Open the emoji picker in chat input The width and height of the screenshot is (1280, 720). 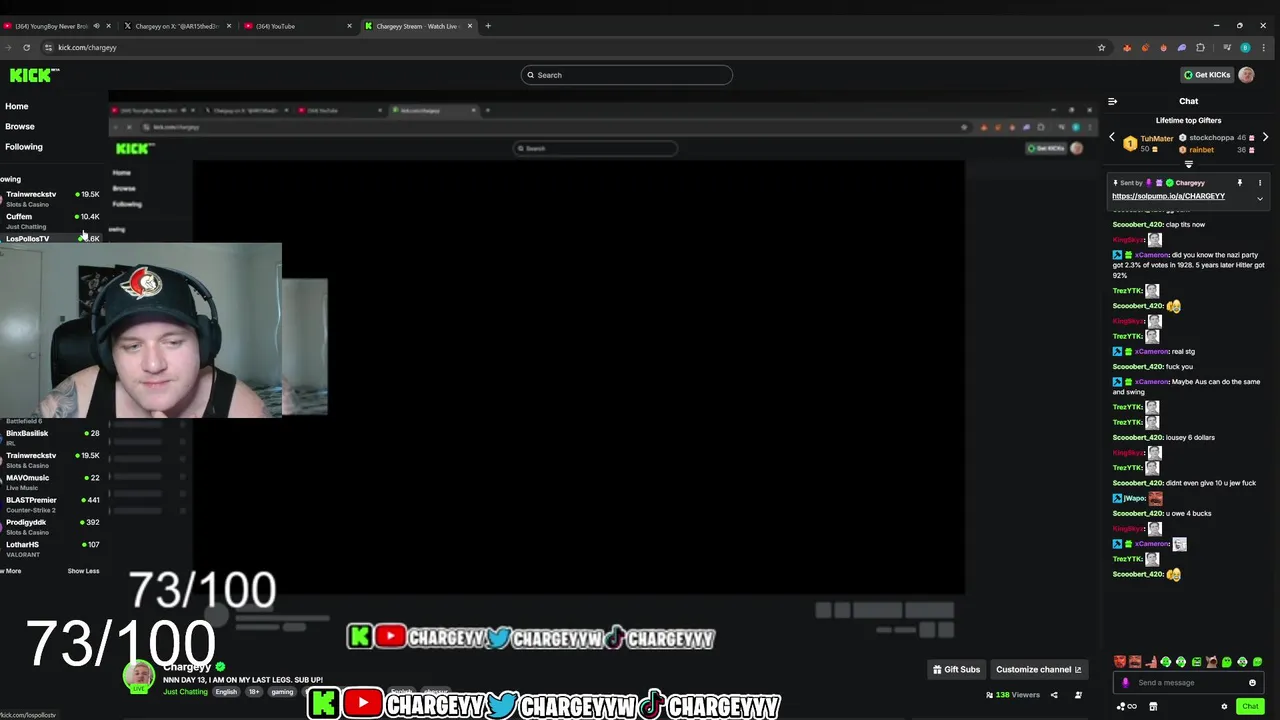click(x=1252, y=683)
